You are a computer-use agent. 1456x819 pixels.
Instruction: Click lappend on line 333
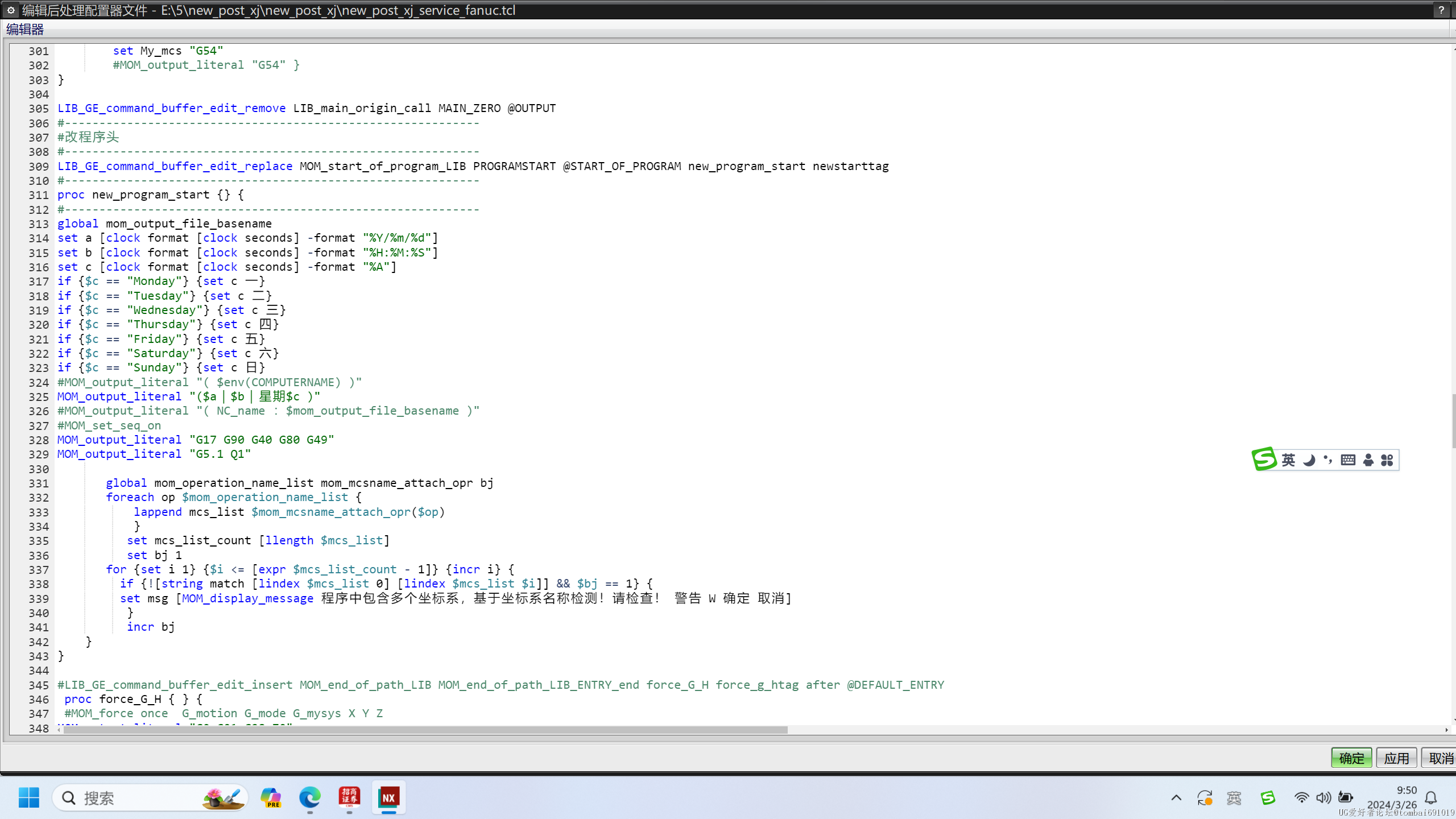pos(158,512)
